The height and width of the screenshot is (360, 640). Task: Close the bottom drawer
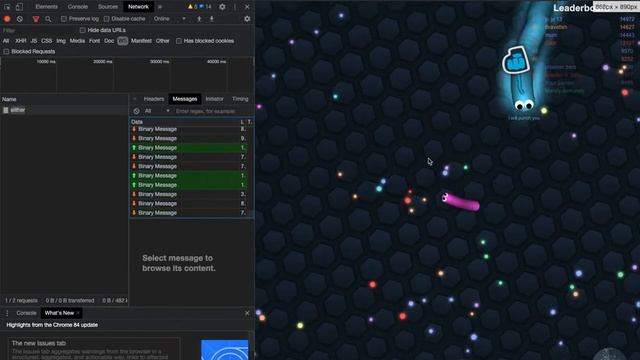[x=247, y=313]
